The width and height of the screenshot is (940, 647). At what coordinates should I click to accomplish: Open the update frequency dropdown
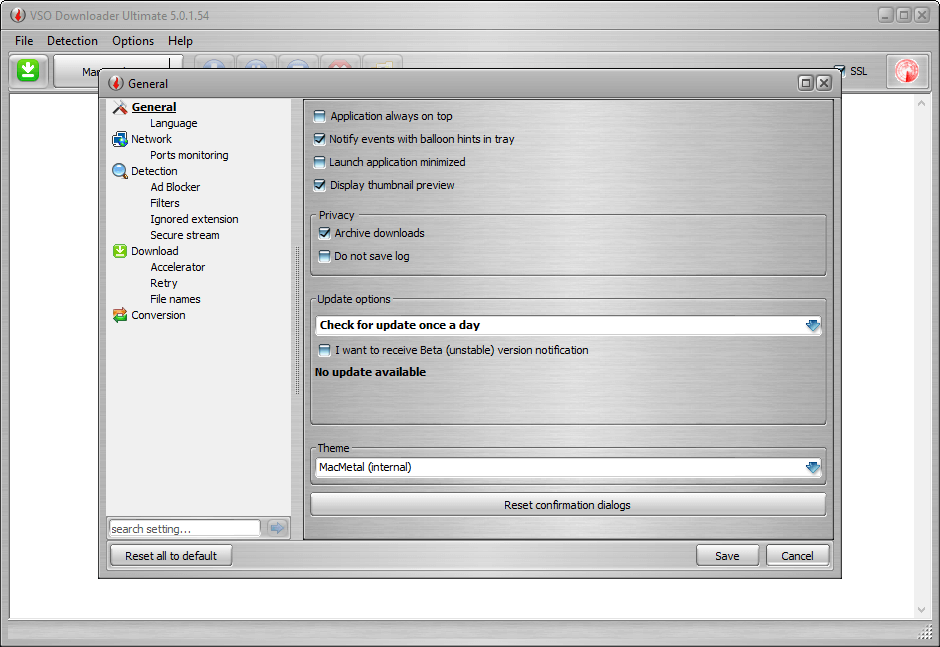pyautogui.click(x=812, y=325)
